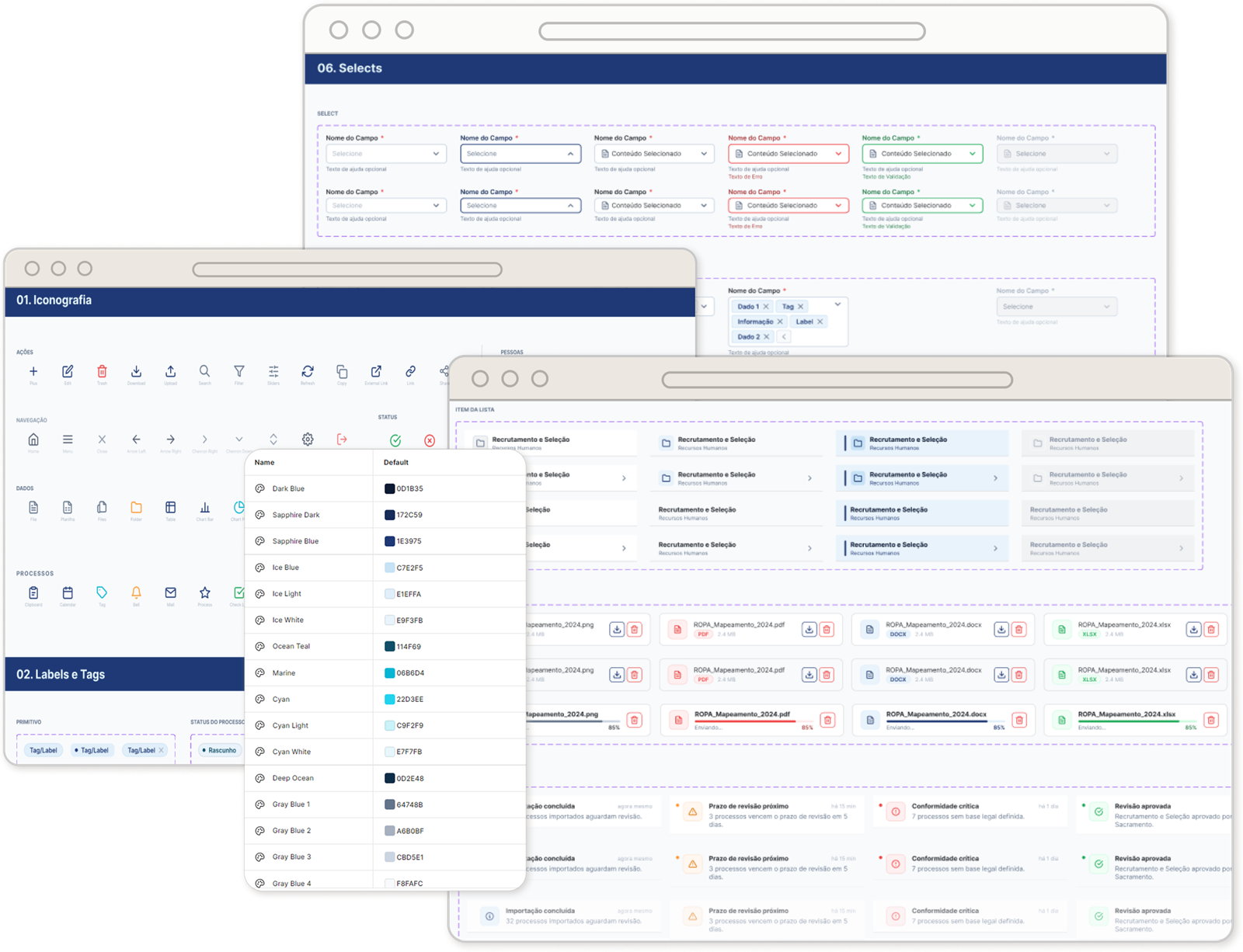Select the Chart Bar icon
Viewport: 1243px width, 952px height.
pos(204,507)
